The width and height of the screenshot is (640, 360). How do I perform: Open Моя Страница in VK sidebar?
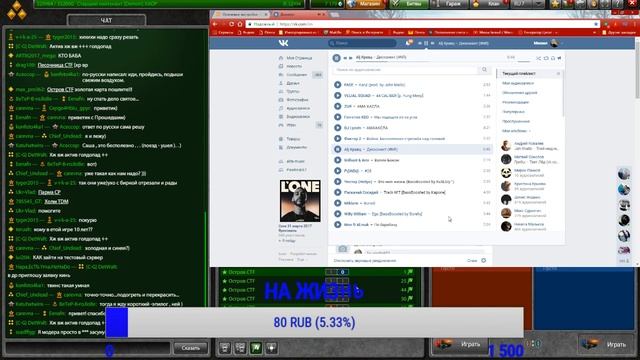tap(299, 58)
